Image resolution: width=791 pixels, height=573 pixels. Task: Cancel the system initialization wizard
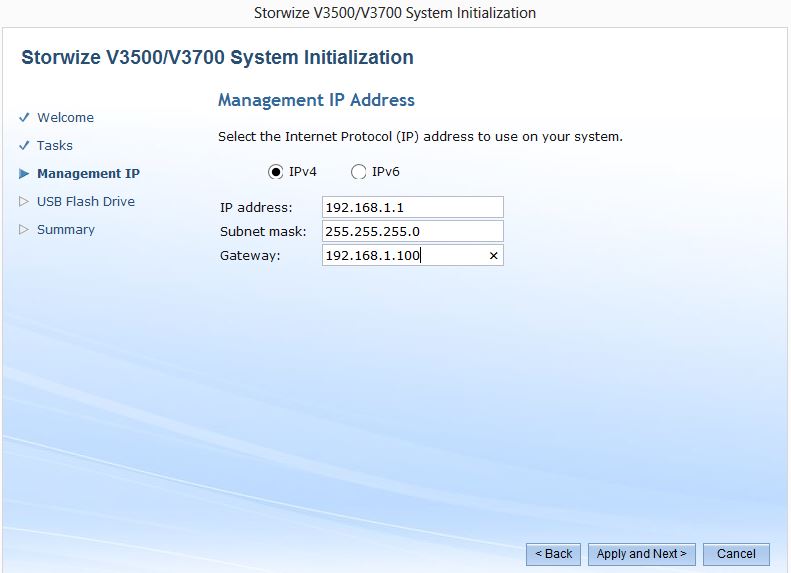point(737,554)
